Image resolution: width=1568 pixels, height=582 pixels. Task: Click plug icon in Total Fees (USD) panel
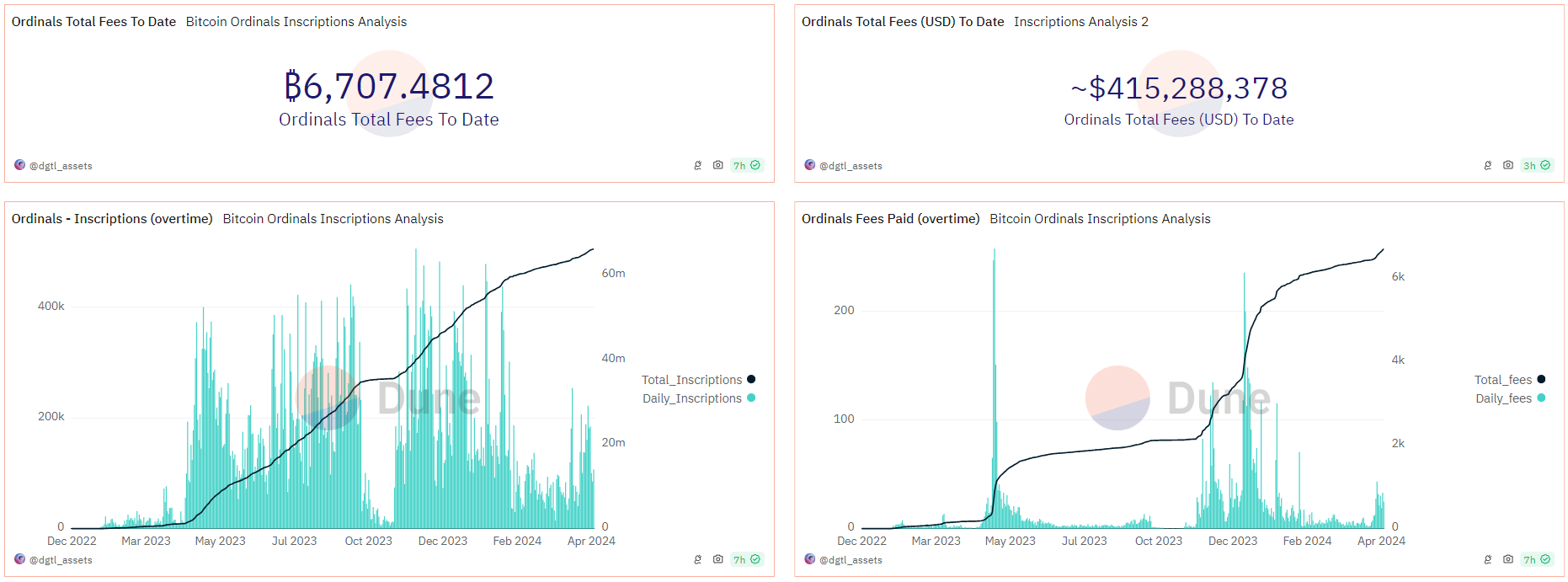(1487, 165)
